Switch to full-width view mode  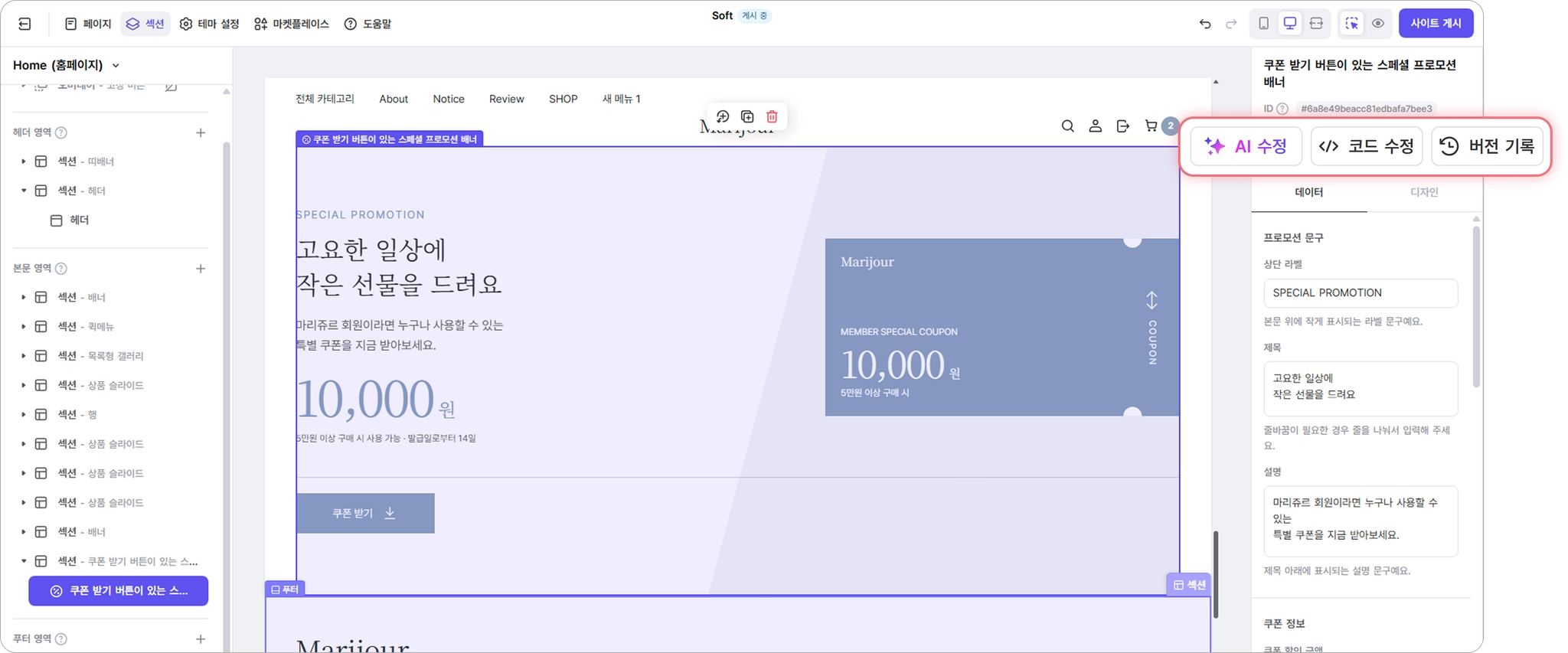point(1316,24)
